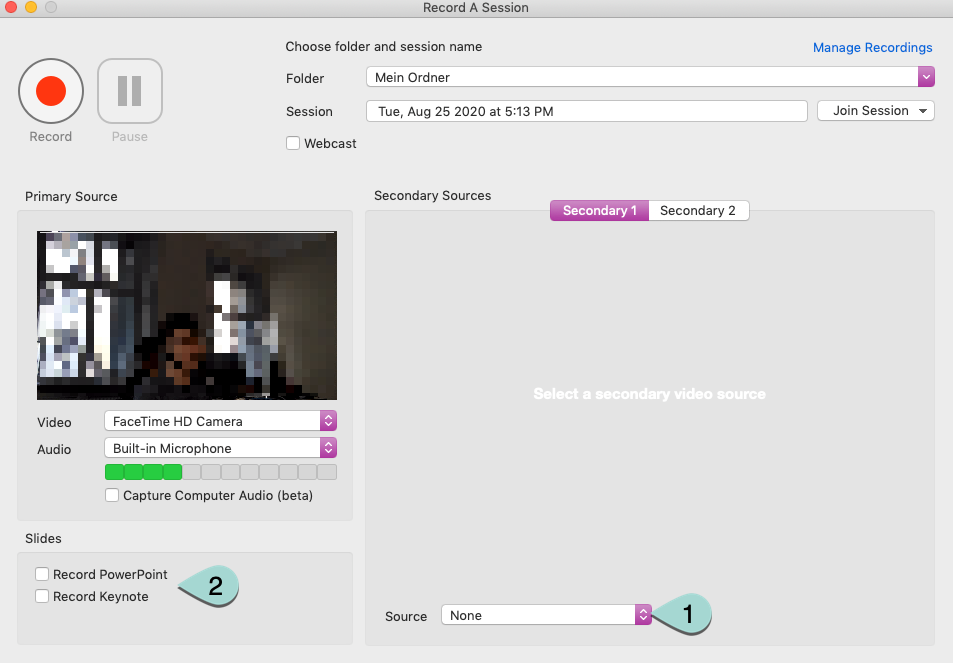The height and width of the screenshot is (663, 953).
Task: Open the Folder dropdown showing Mein Ordner
Action: click(x=649, y=77)
